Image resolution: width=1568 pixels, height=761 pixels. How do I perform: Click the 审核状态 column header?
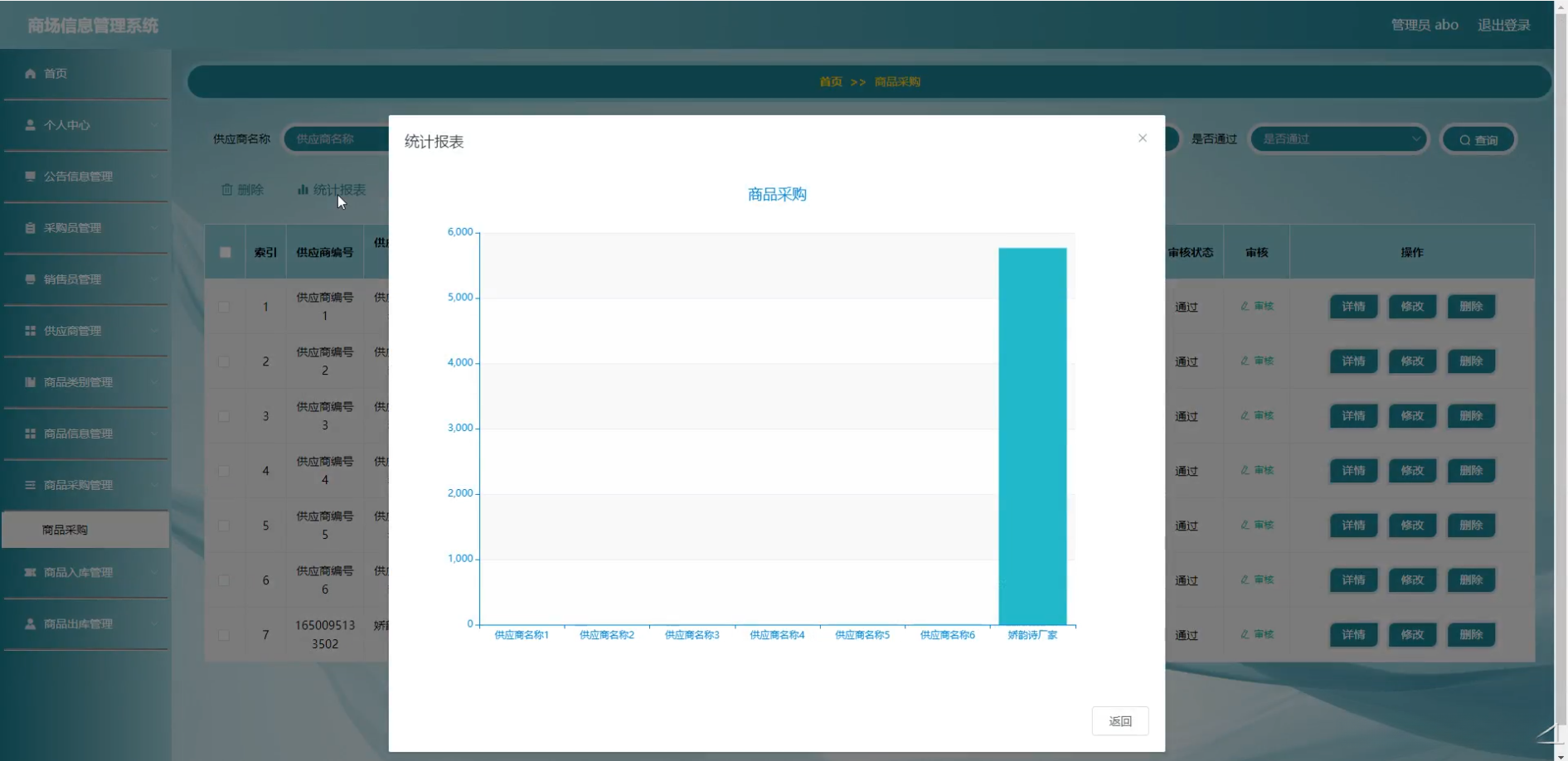pyautogui.click(x=1191, y=253)
